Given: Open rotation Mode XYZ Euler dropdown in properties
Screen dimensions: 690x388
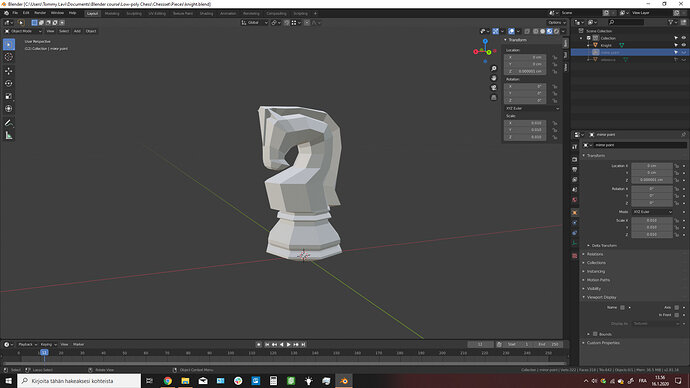Looking at the screenshot, I should [652, 212].
